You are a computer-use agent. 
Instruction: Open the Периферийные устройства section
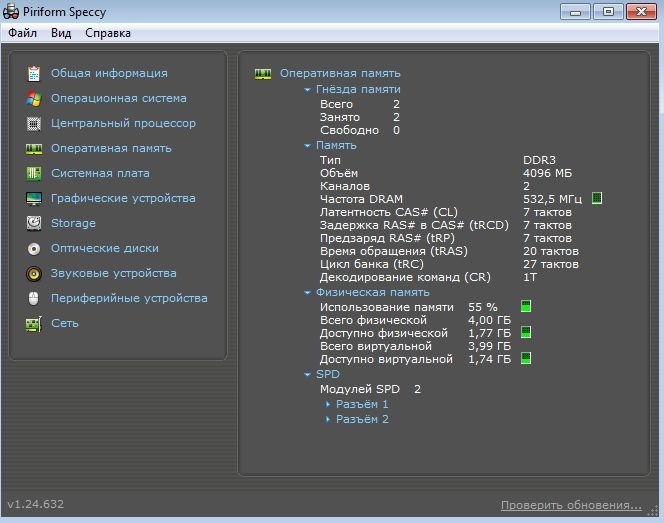(129, 298)
